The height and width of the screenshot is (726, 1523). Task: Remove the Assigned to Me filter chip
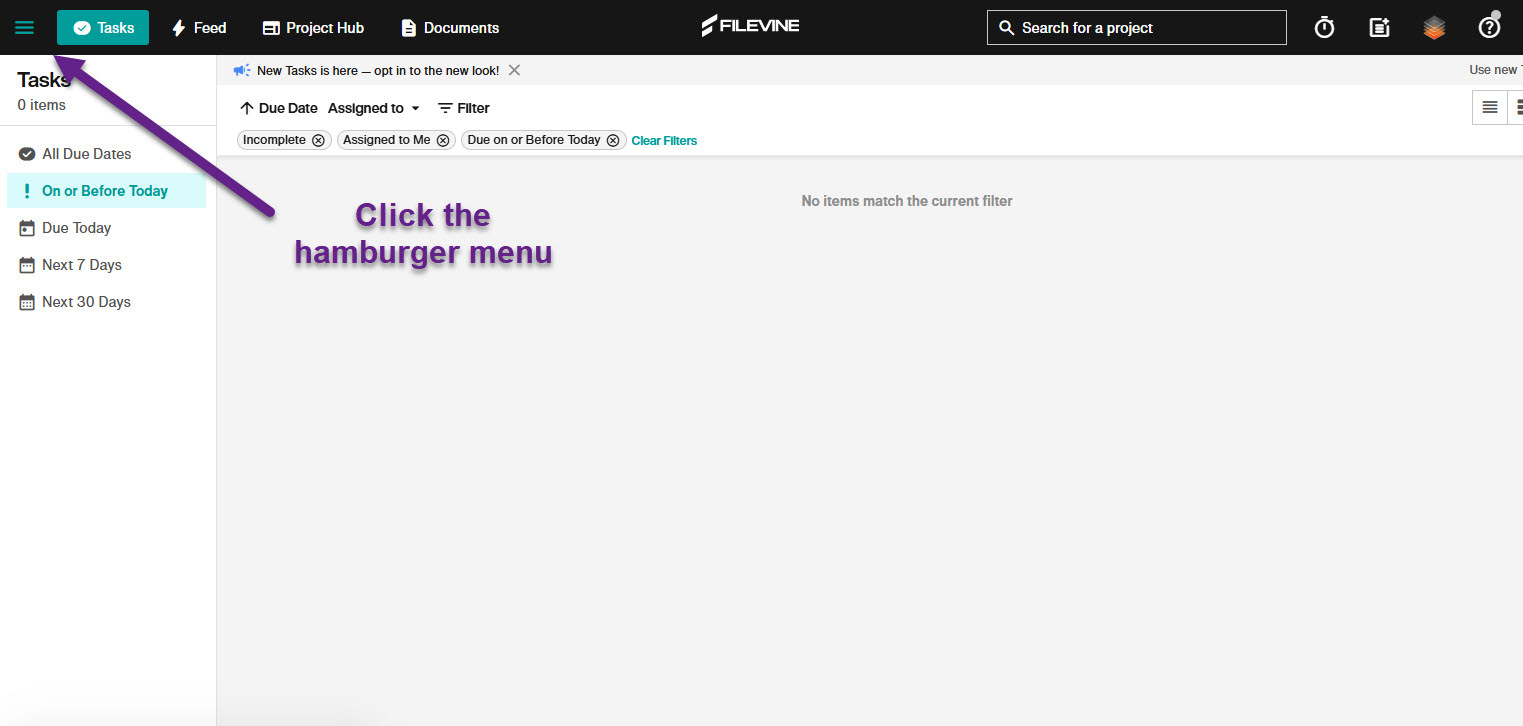click(x=443, y=140)
